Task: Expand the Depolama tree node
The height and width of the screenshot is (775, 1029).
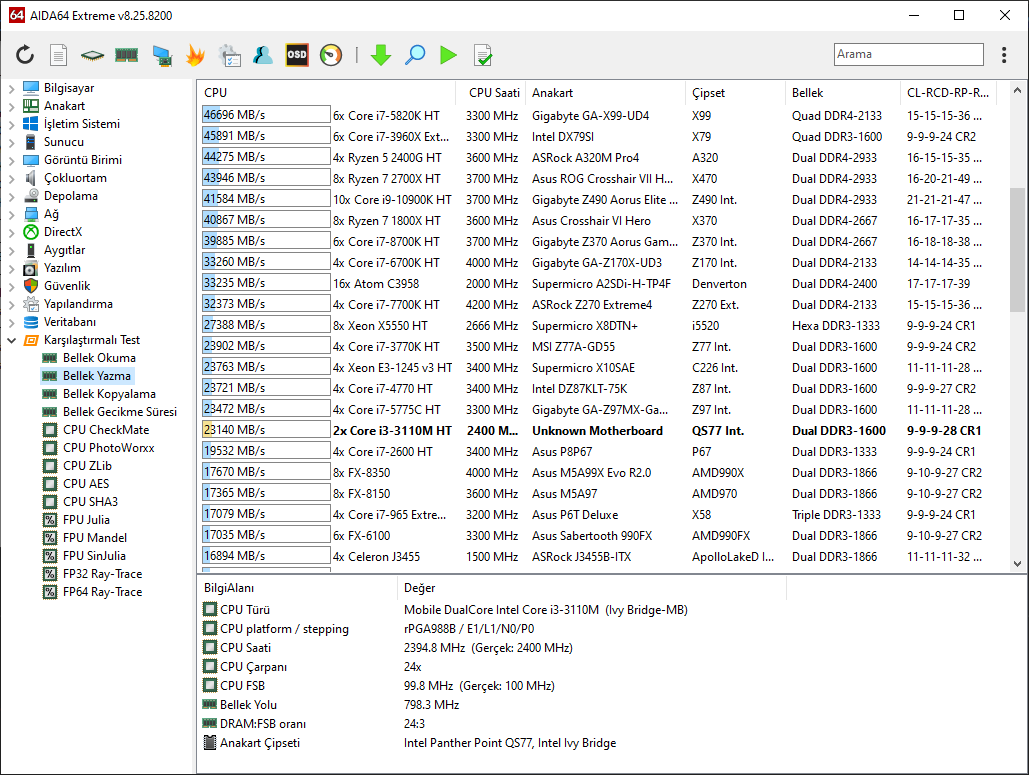Action: coord(11,196)
